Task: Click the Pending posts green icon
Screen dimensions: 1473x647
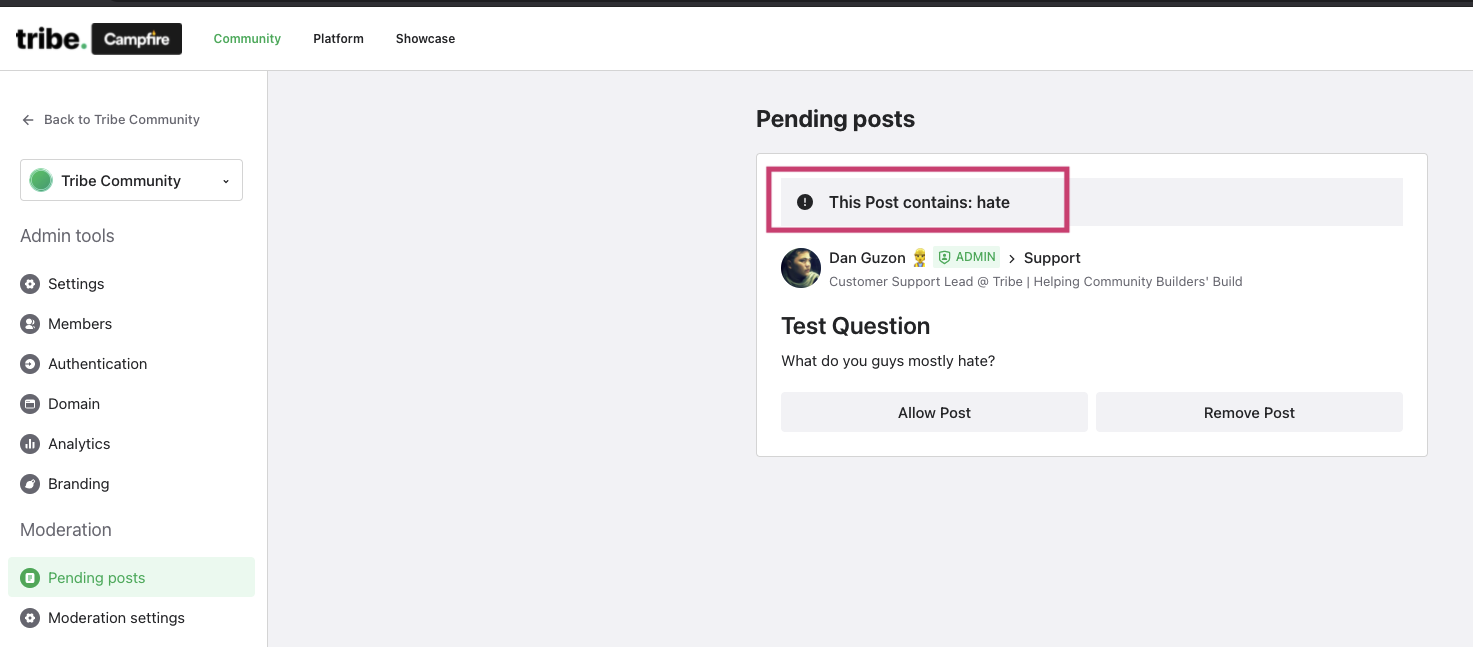Action: pos(30,578)
